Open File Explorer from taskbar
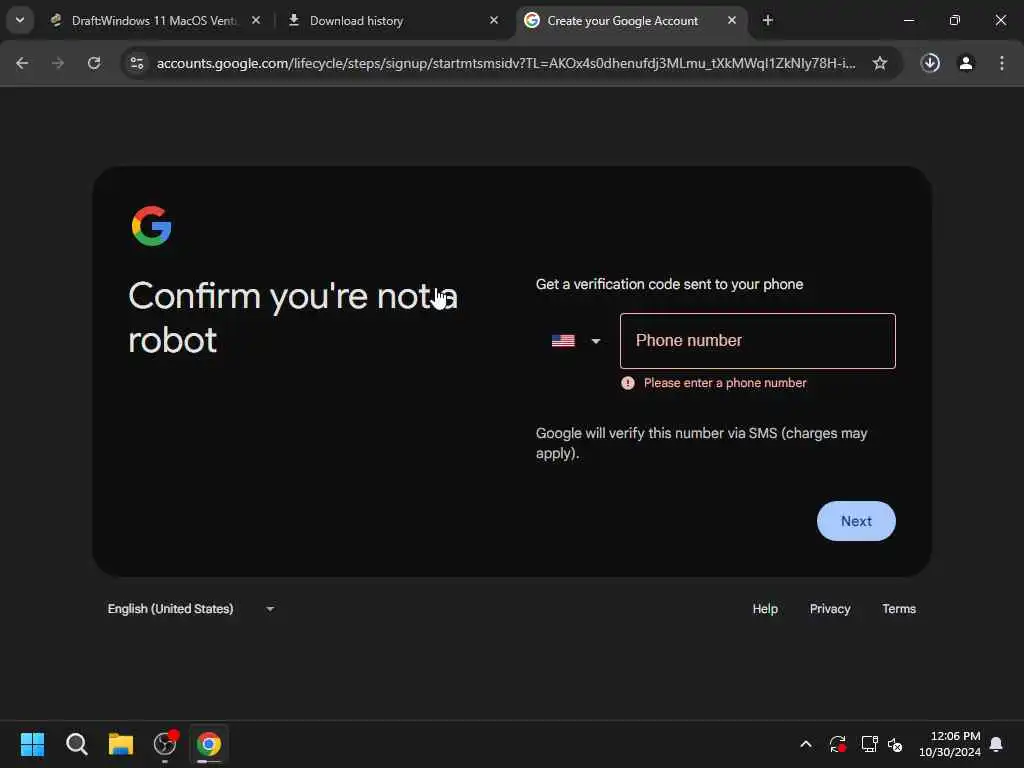1024x768 pixels. point(121,744)
